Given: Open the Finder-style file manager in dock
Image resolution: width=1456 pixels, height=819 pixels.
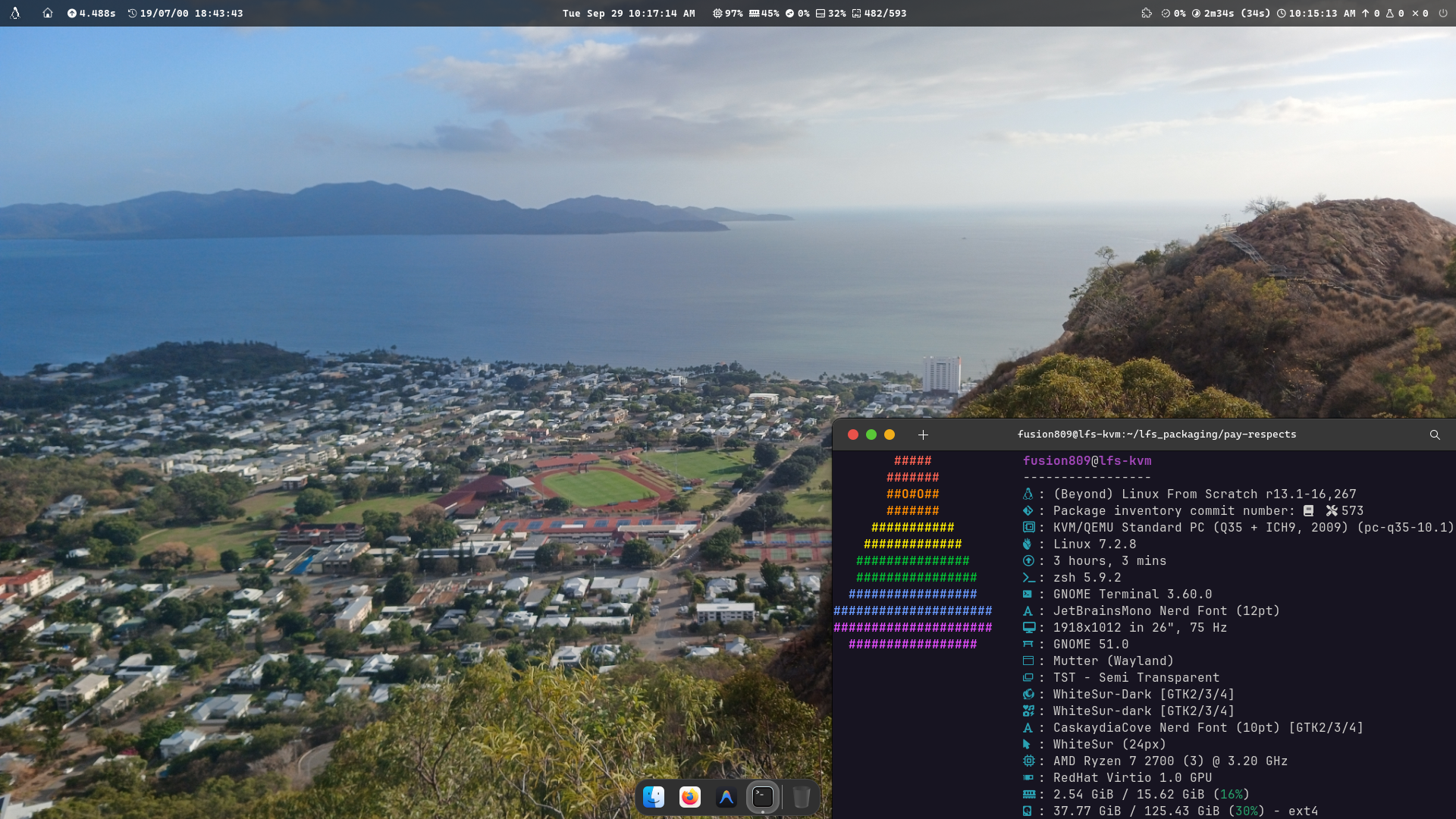Looking at the screenshot, I should [654, 797].
